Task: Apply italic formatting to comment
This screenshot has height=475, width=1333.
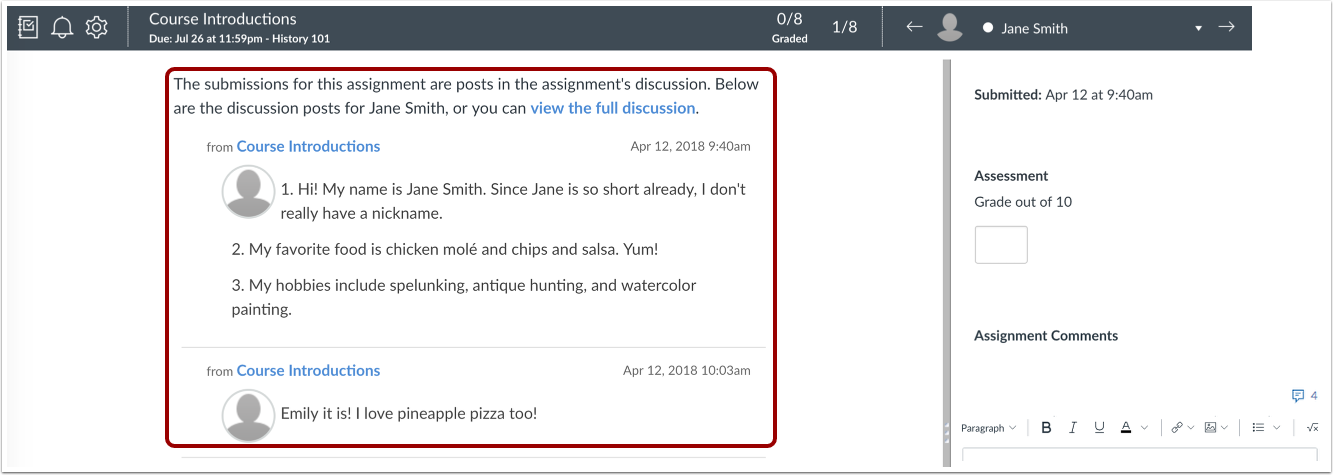Action: point(1073,427)
